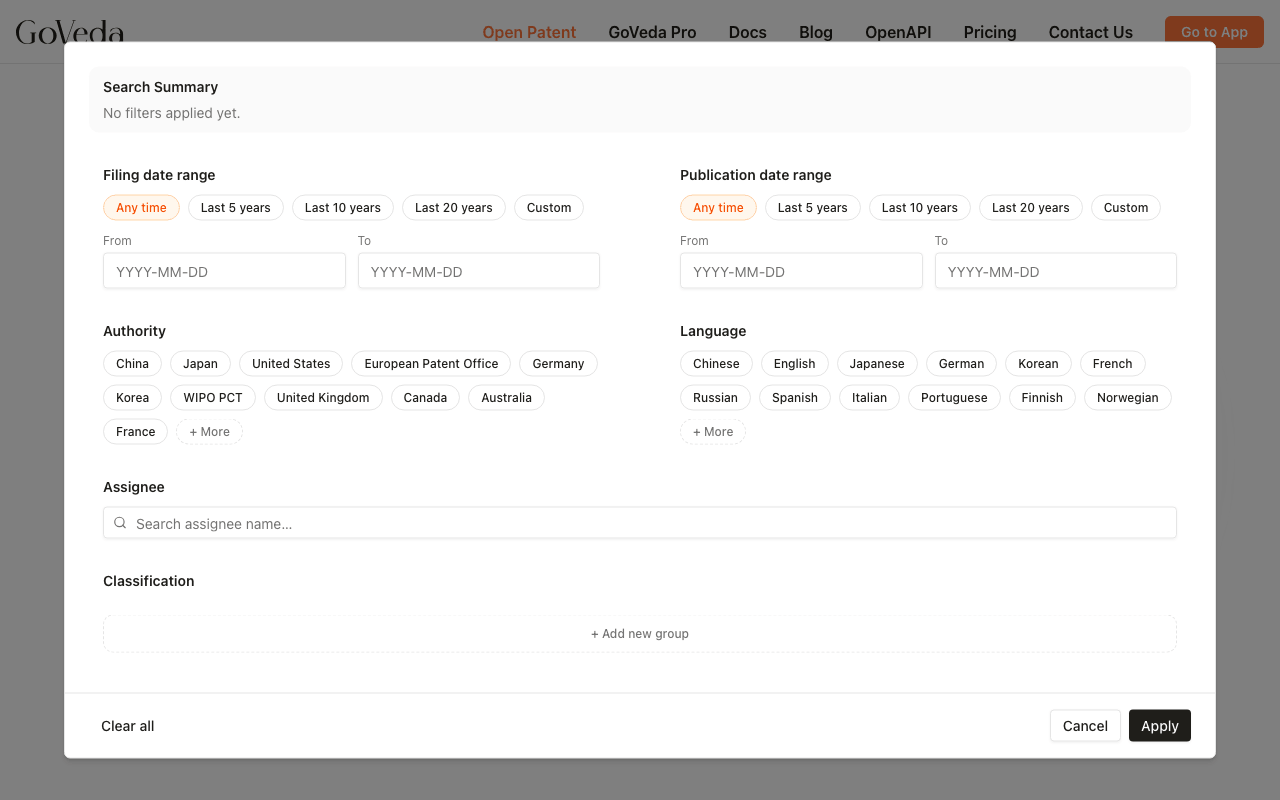Choose Custom filing date range
The width and height of the screenshot is (1280, 800).
[549, 208]
